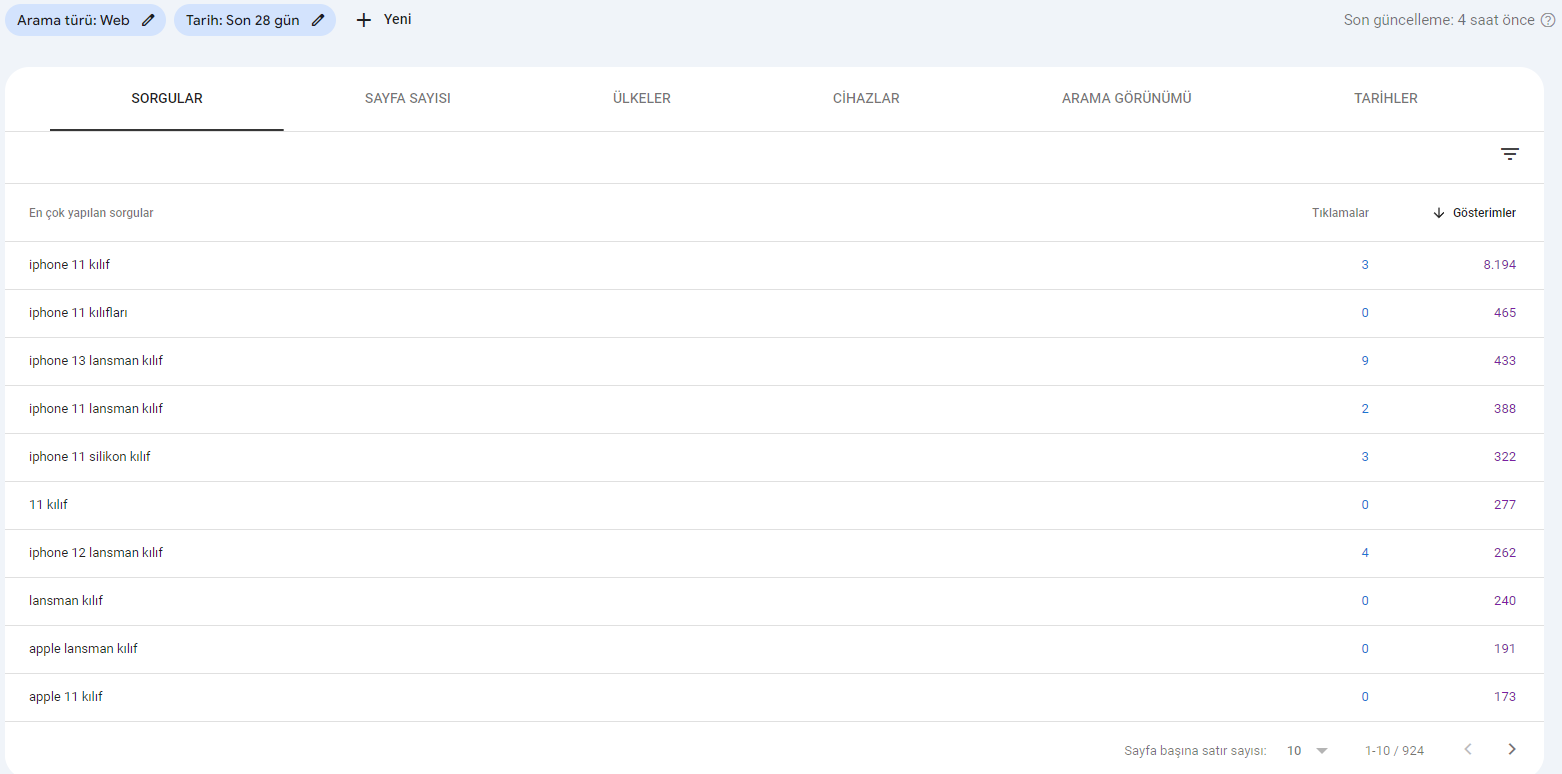Viewport: 1562px width, 774px height.
Task: Click the impressions value 465
Action: point(1505,313)
